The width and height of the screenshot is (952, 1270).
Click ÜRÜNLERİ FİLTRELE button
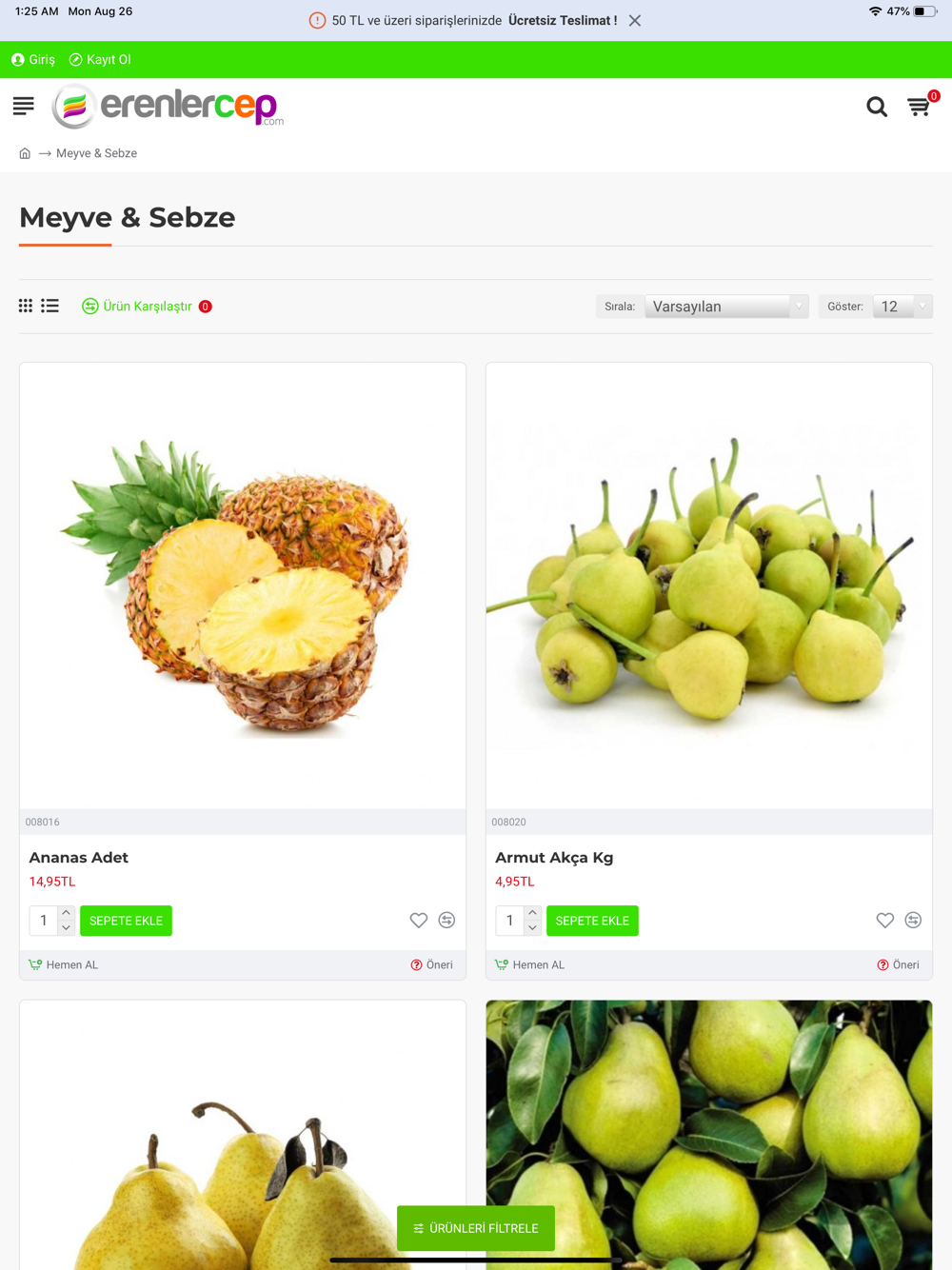coord(476,1228)
